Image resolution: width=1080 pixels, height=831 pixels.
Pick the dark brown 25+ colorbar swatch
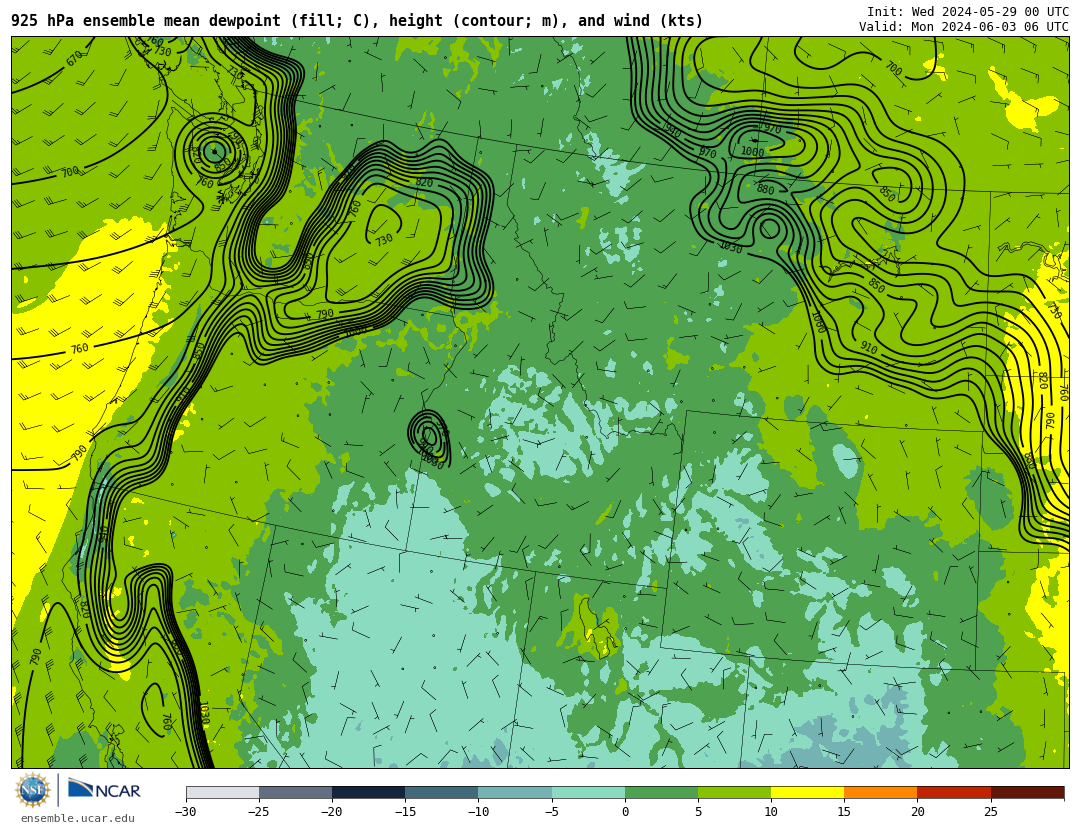click(1027, 792)
